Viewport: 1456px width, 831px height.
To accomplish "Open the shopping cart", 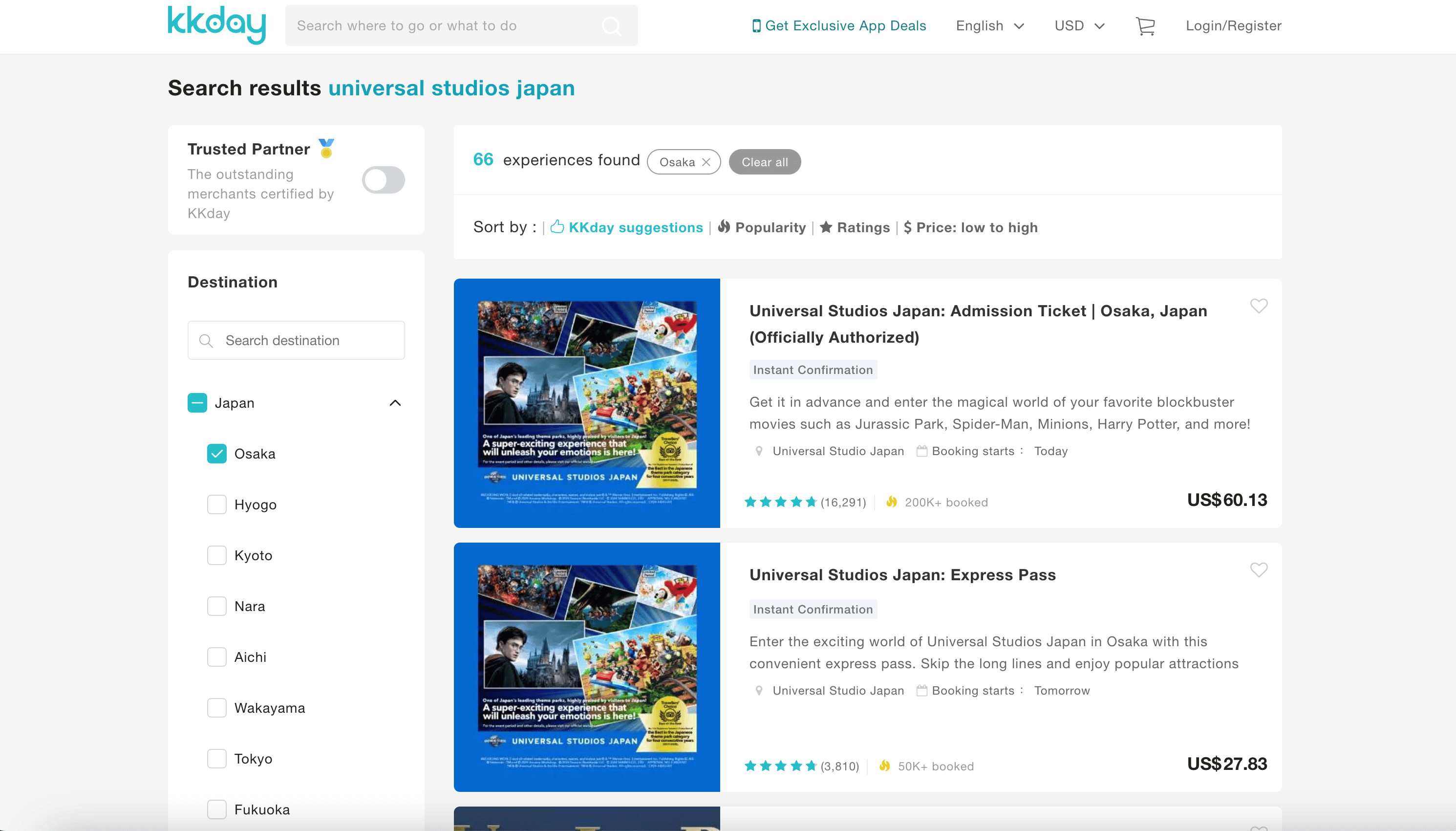I will tap(1145, 26).
